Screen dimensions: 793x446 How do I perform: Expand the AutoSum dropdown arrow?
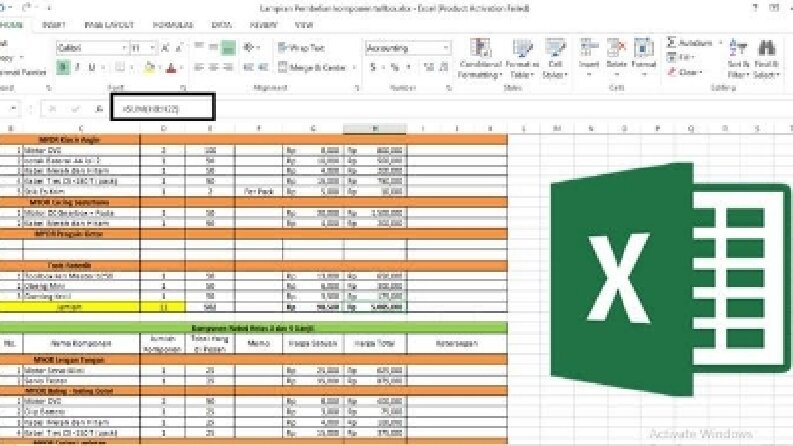coord(720,42)
